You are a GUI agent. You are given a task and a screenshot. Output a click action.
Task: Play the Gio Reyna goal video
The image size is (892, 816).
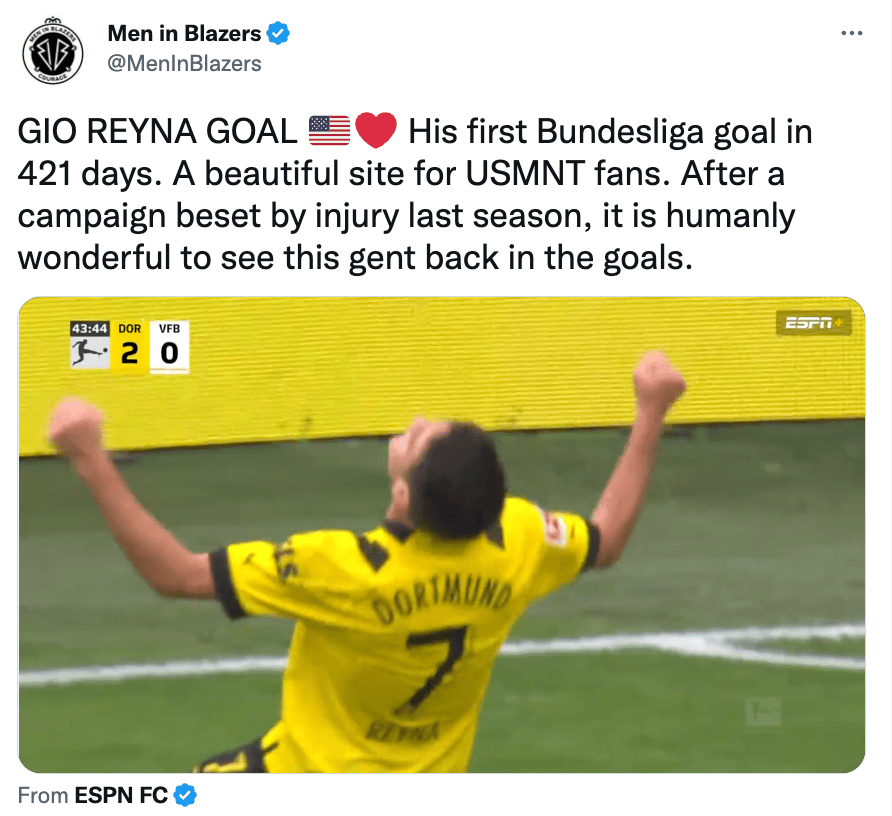coord(441,534)
